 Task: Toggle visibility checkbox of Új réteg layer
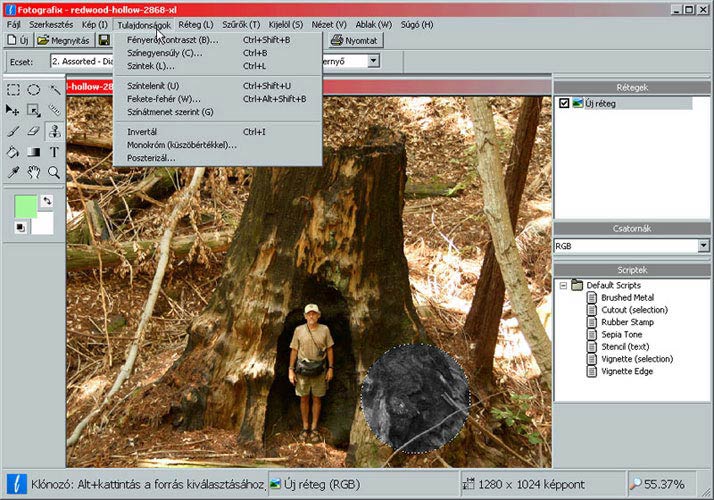564,103
